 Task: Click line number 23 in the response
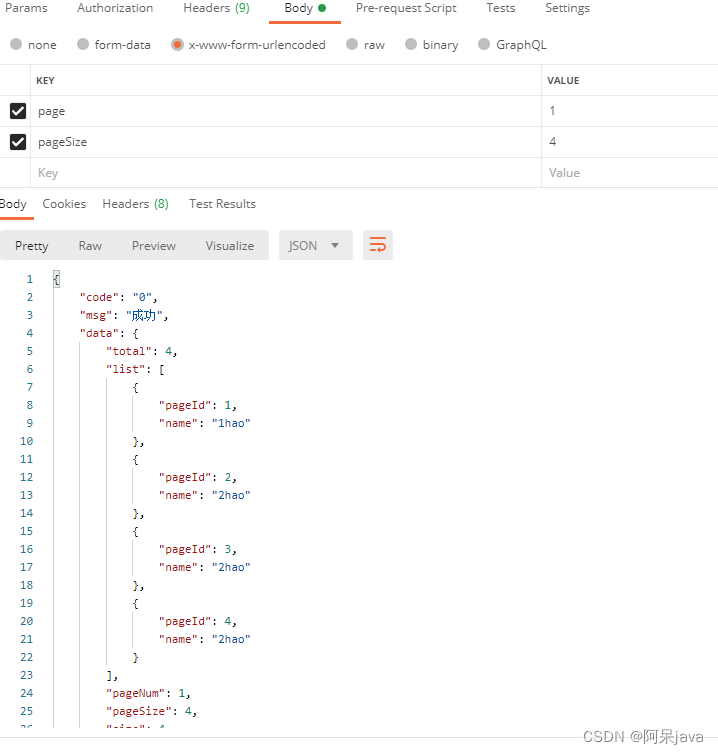26,675
